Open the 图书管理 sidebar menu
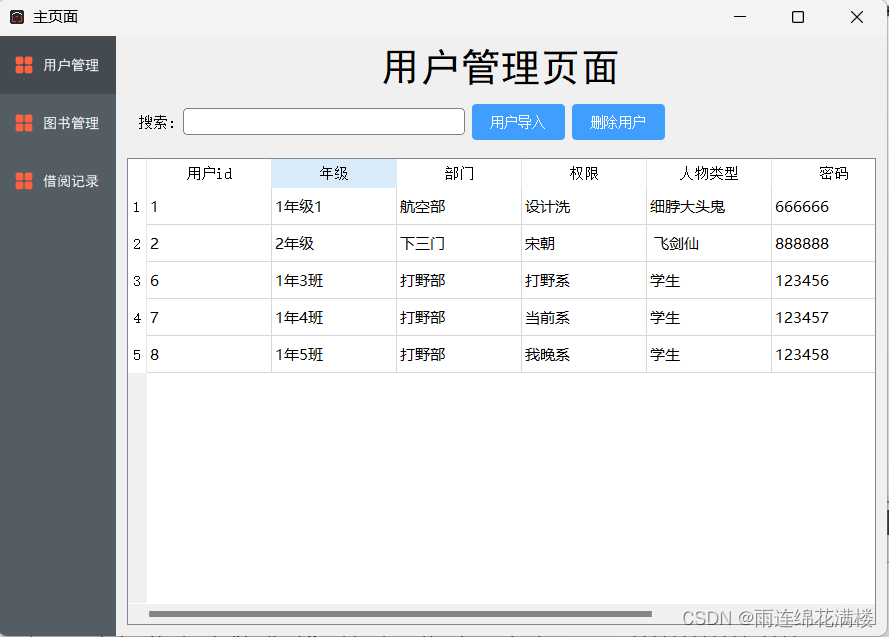 point(58,123)
